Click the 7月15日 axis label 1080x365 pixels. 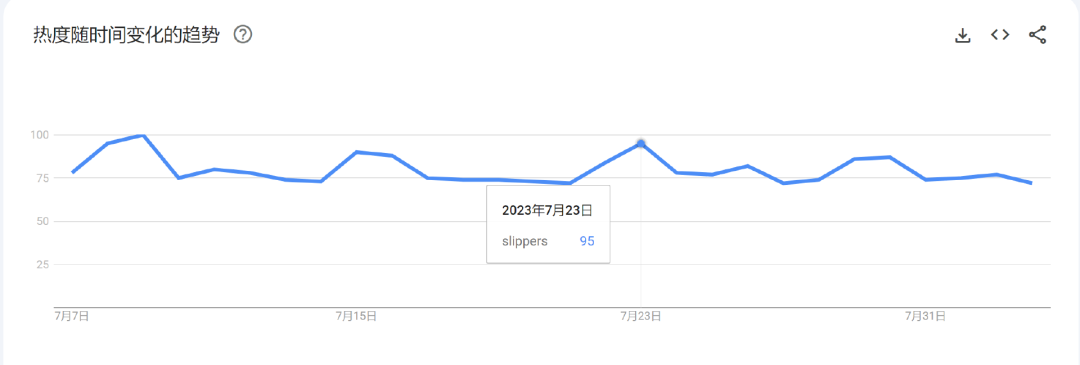(356, 316)
